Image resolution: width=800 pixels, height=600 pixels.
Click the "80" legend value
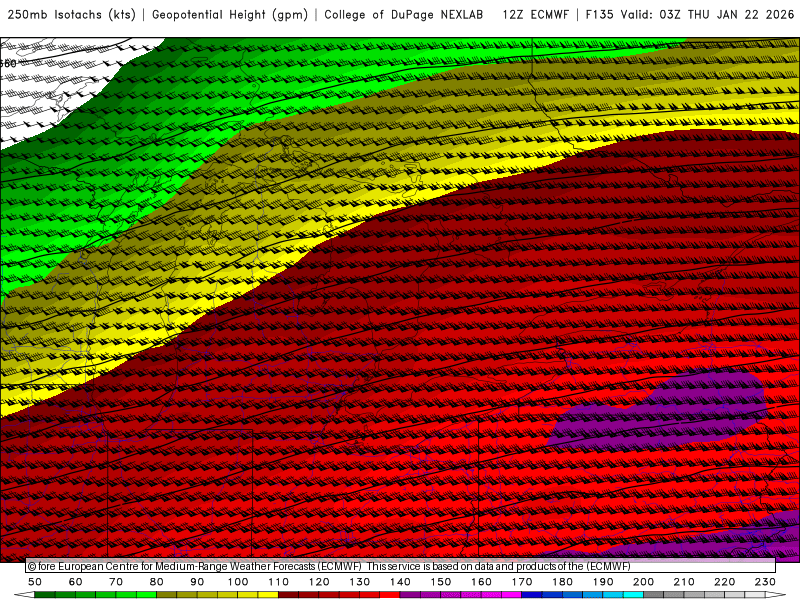pyautogui.click(x=156, y=582)
